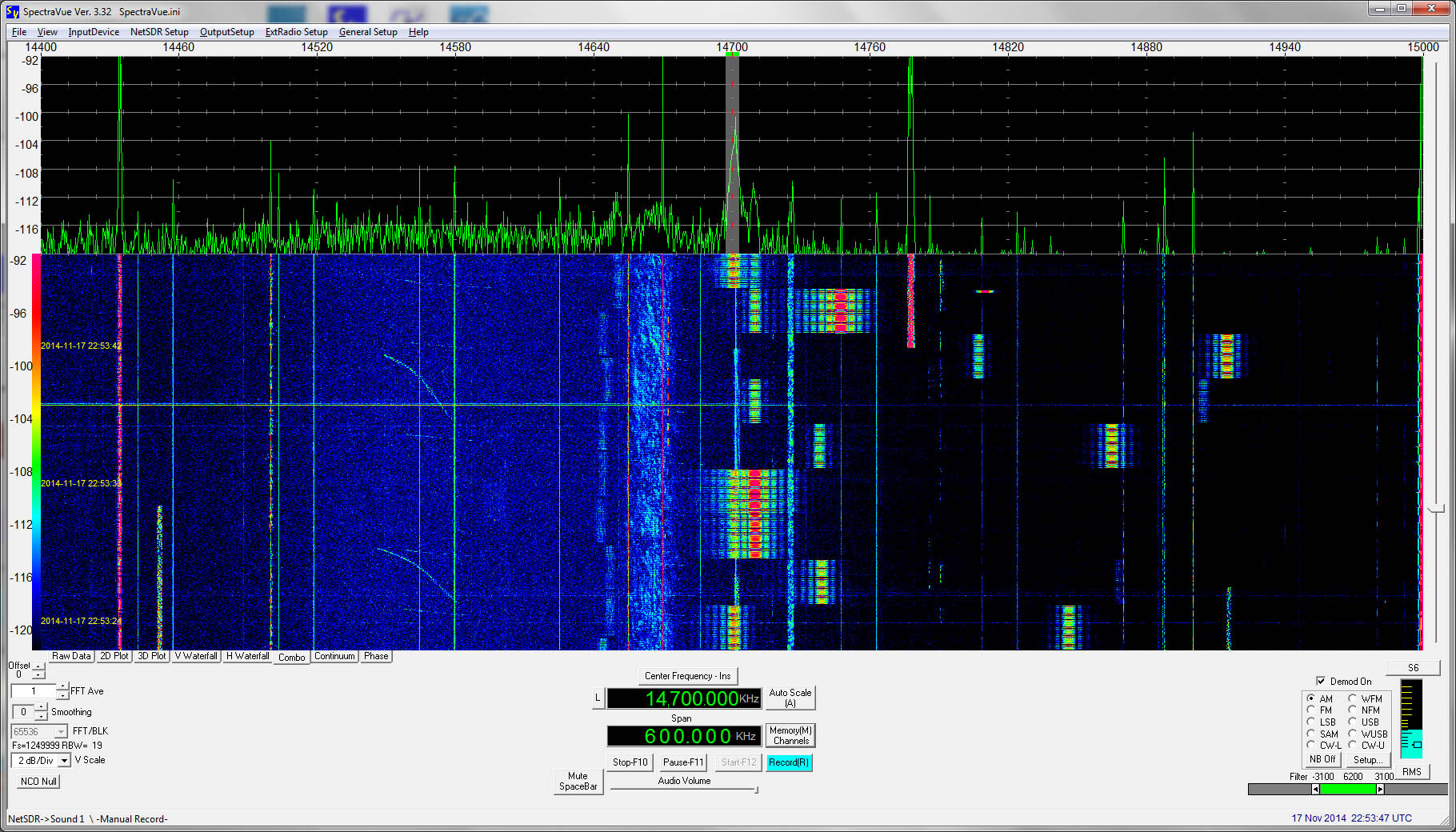Viewport: 1456px width, 832px height.
Task: Click the RMS meter mode button
Action: (1412, 772)
